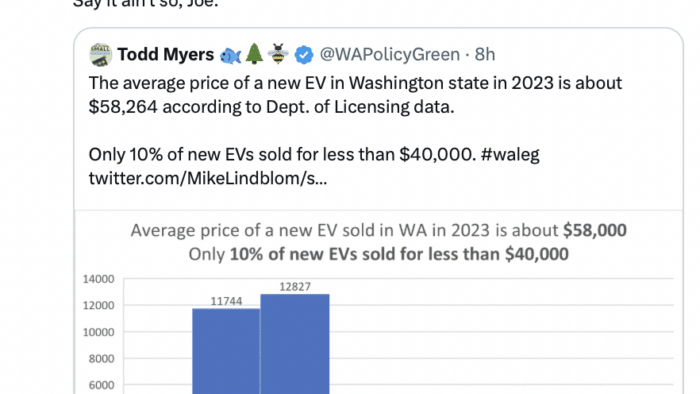Click the $58,264 tweet text line
Screen dimensions: 700x394
(x=271, y=107)
